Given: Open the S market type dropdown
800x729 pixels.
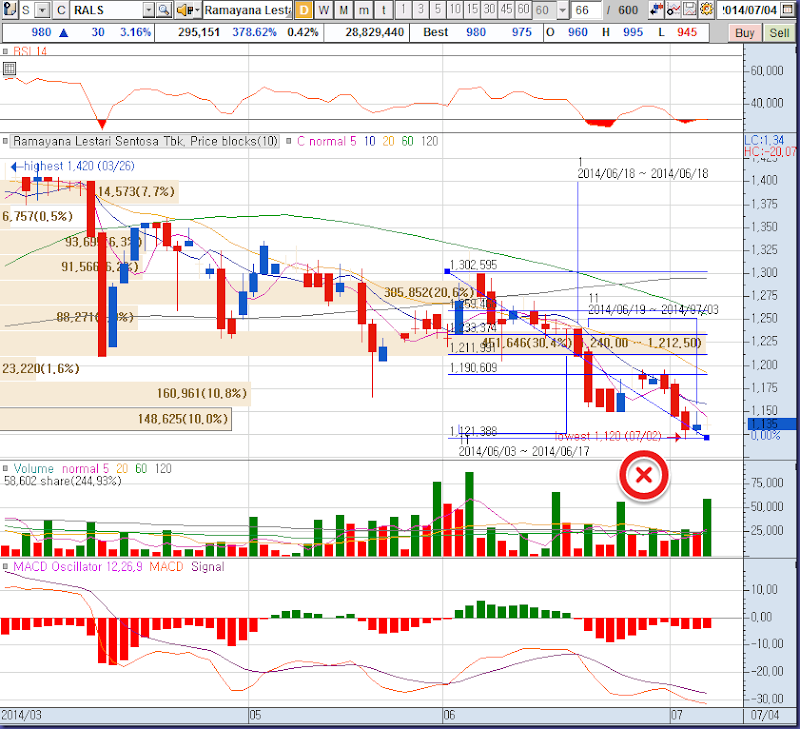Looking at the screenshot, I should (x=43, y=10).
